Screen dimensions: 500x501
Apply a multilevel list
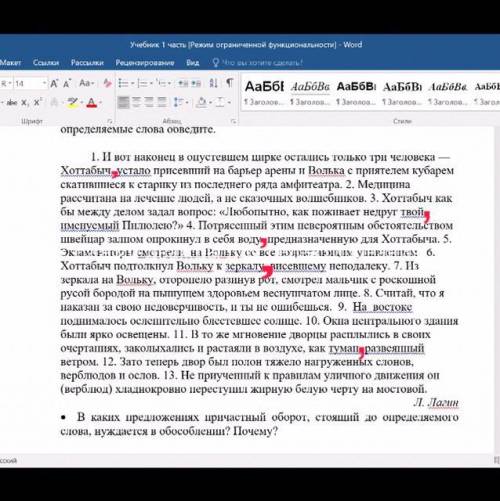161,83
